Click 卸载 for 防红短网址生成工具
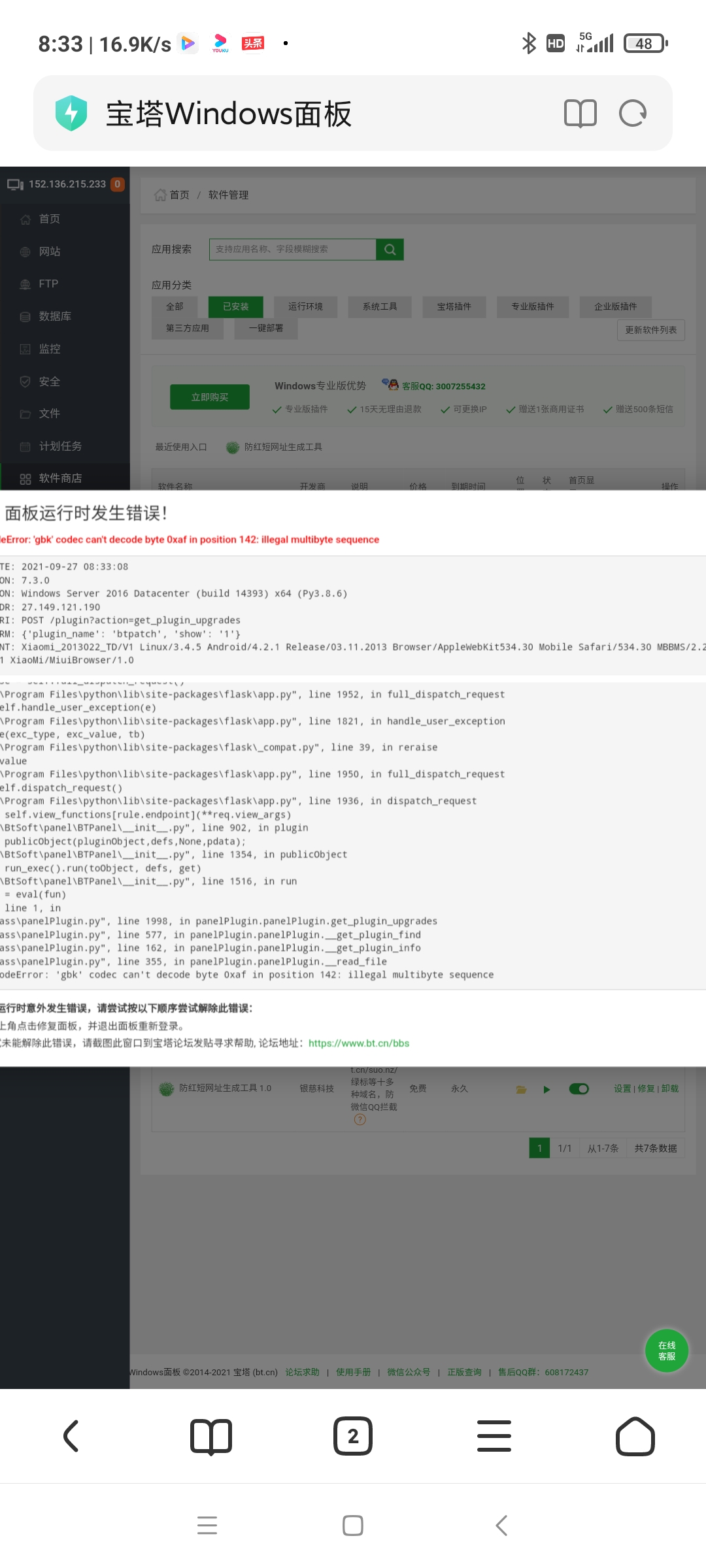The image size is (706, 1568). (x=670, y=1088)
